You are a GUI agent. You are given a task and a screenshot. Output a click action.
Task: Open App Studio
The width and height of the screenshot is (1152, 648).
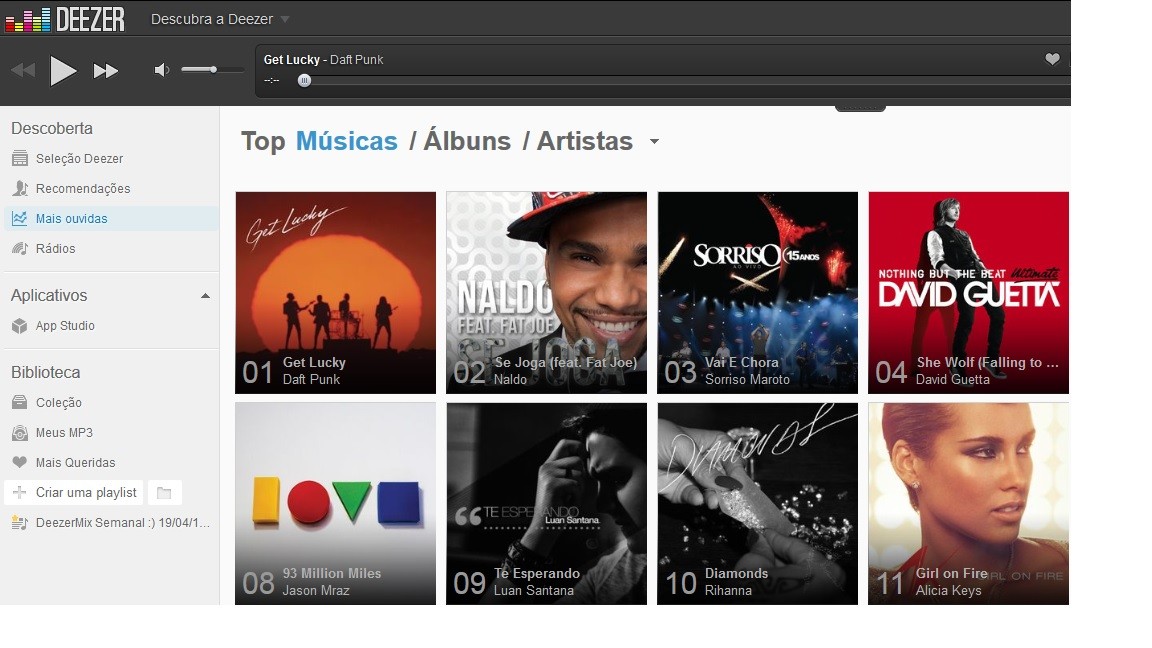click(65, 326)
